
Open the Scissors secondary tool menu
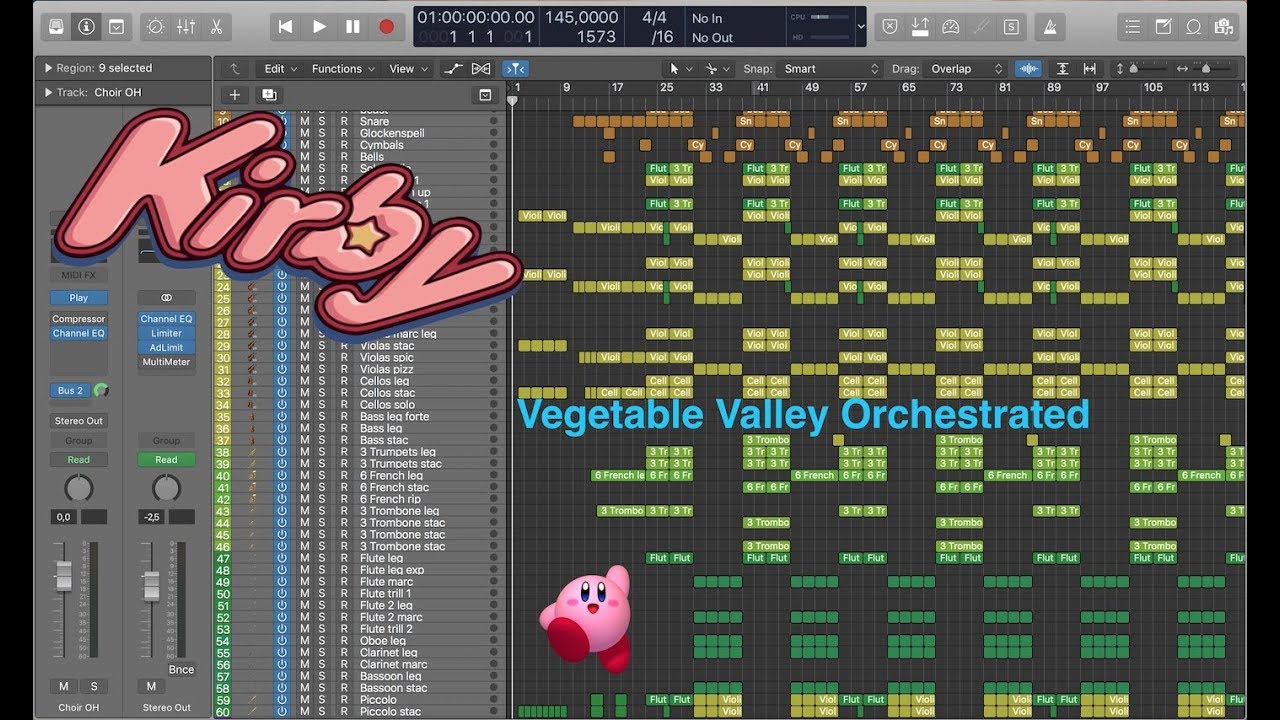point(716,69)
